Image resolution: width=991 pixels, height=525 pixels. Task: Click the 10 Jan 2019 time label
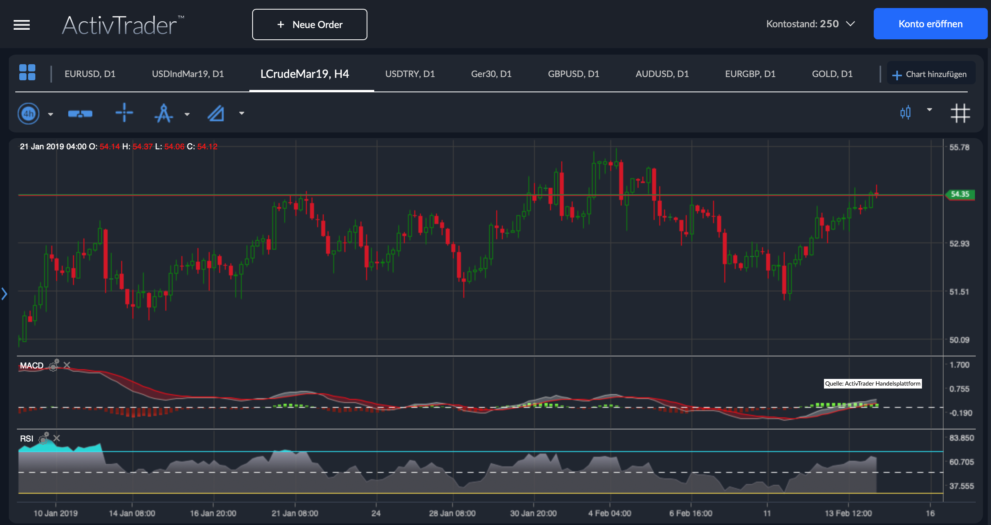pyautogui.click(x=56, y=513)
